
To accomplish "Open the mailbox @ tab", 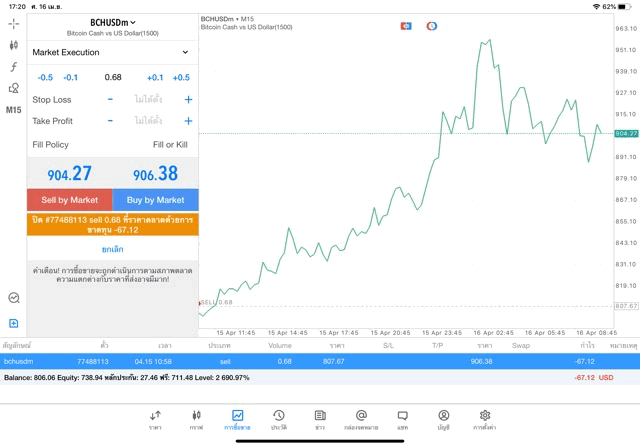I will [x=361, y=420].
